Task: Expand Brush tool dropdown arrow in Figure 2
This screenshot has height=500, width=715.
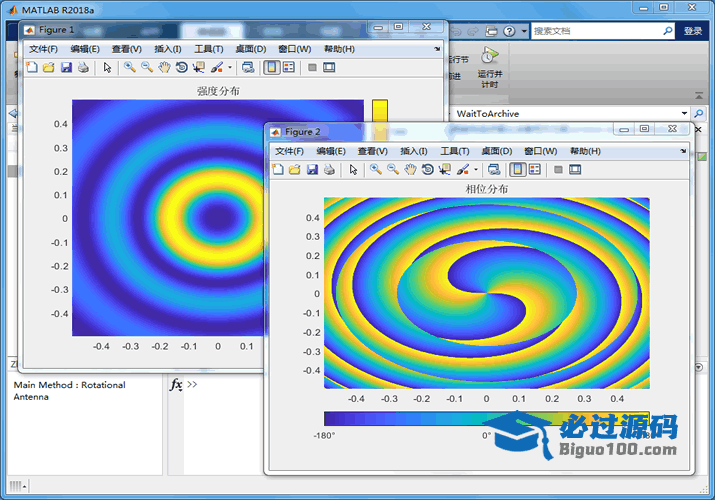Action: [476, 169]
